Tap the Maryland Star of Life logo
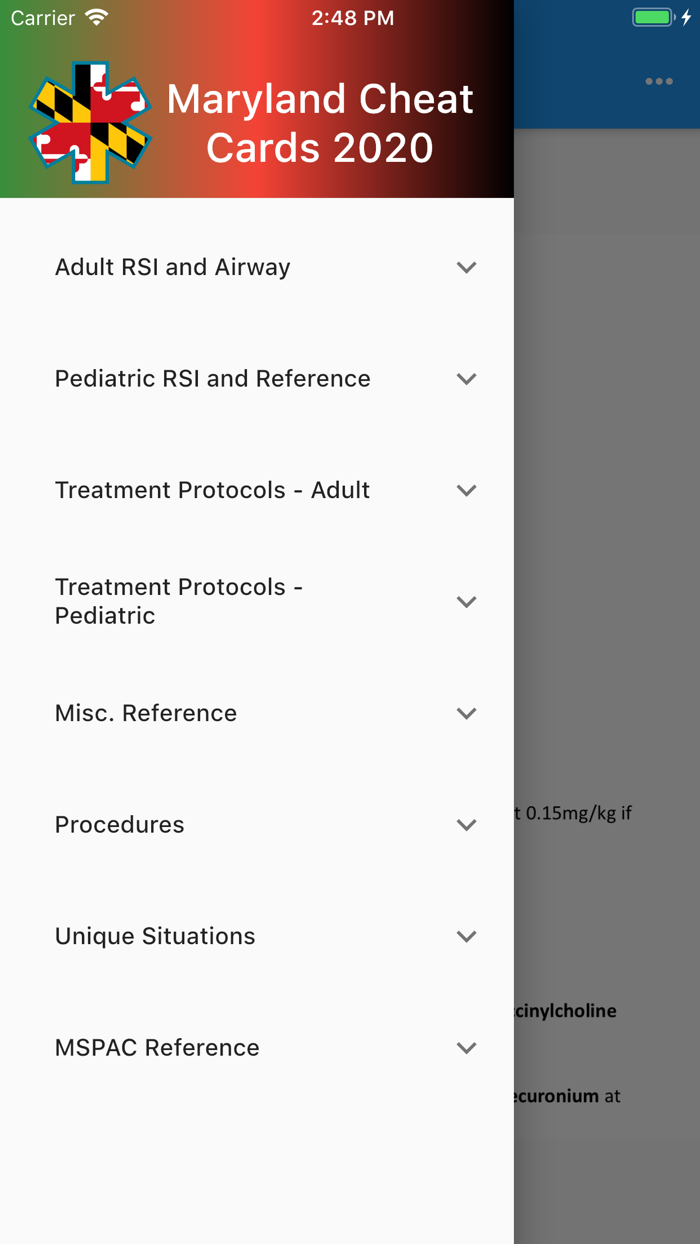700x1244 pixels. 88,120
